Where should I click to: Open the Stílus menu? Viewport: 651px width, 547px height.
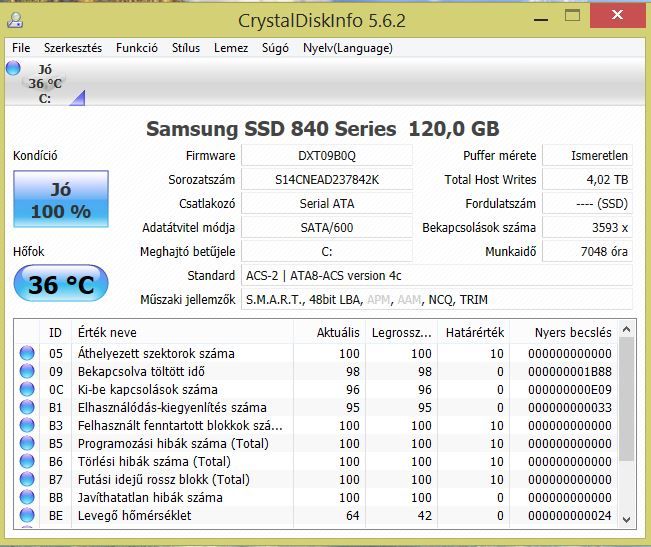click(186, 48)
